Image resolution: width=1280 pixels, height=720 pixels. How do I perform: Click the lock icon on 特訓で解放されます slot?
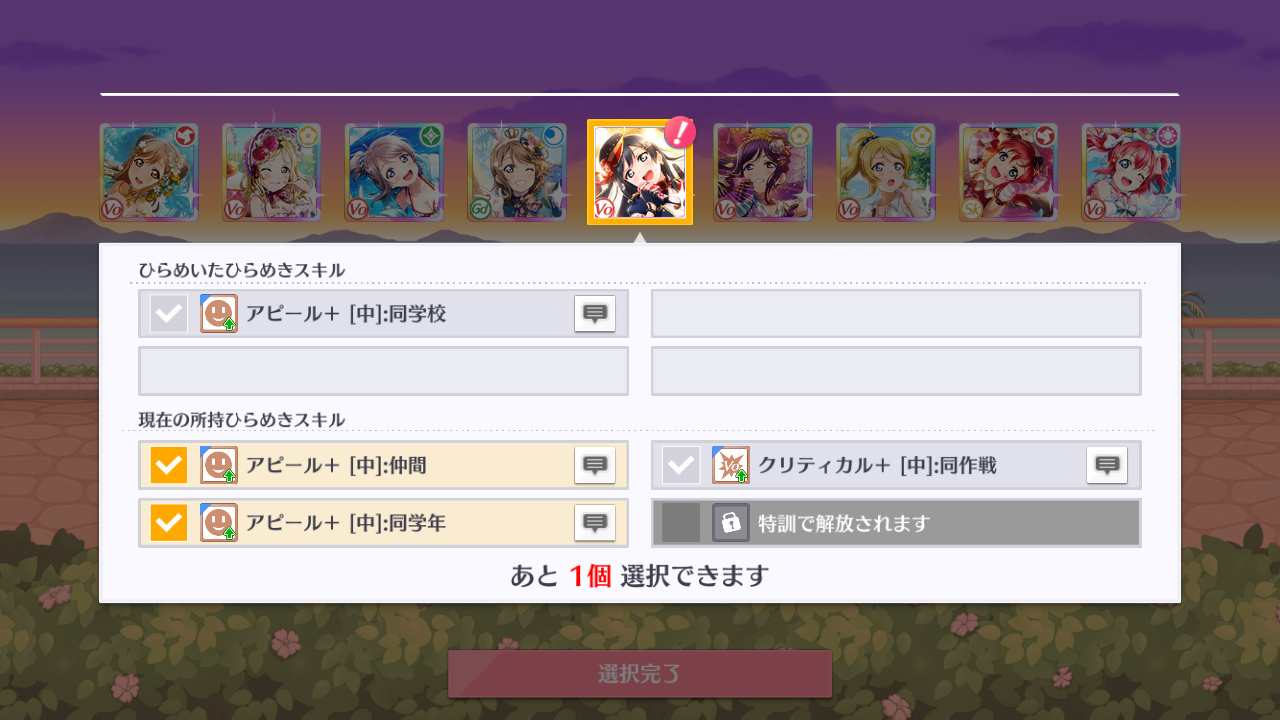point(731,522)
